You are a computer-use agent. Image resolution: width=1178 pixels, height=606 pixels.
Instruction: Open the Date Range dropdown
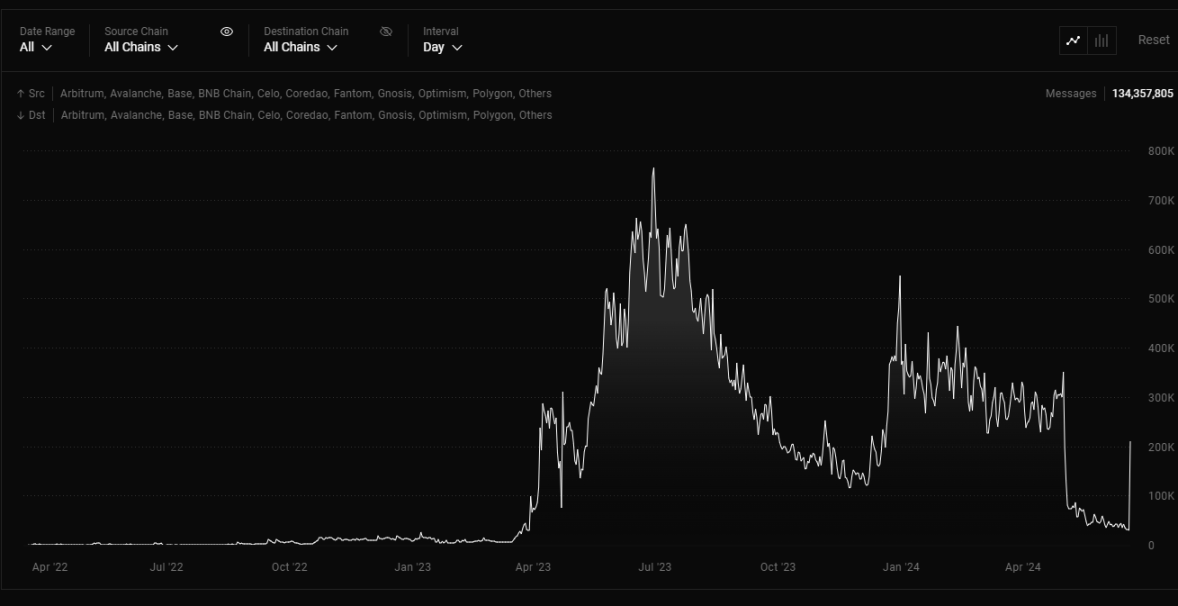[x=36, y=47]
